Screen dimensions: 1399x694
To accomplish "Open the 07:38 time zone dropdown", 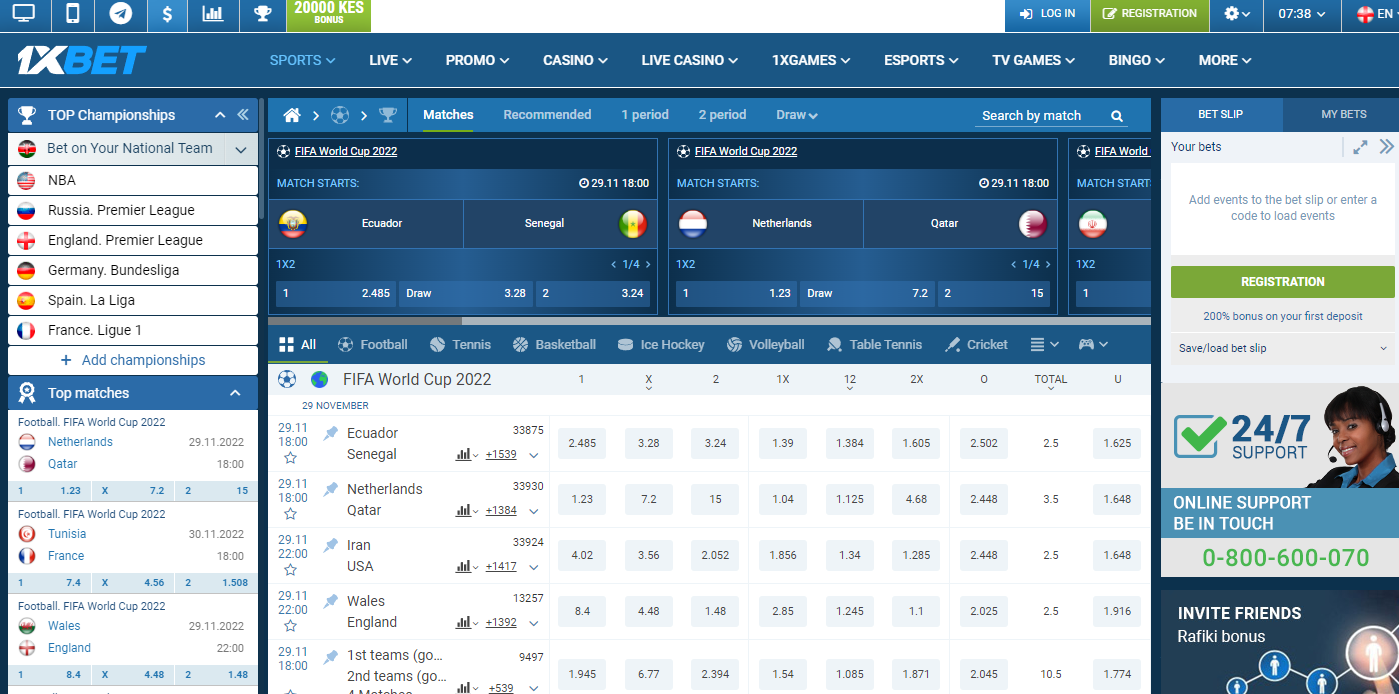I will point(1301,14).
